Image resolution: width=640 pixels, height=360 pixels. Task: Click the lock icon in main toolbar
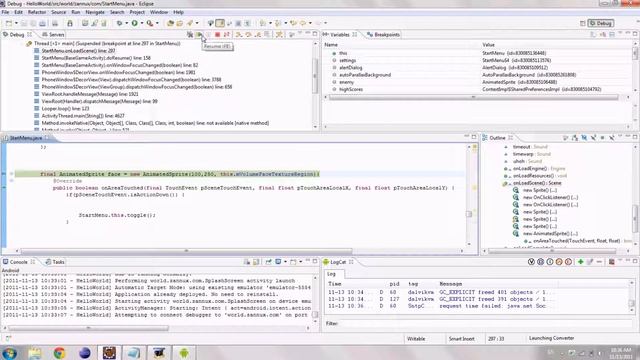point(70,23)
